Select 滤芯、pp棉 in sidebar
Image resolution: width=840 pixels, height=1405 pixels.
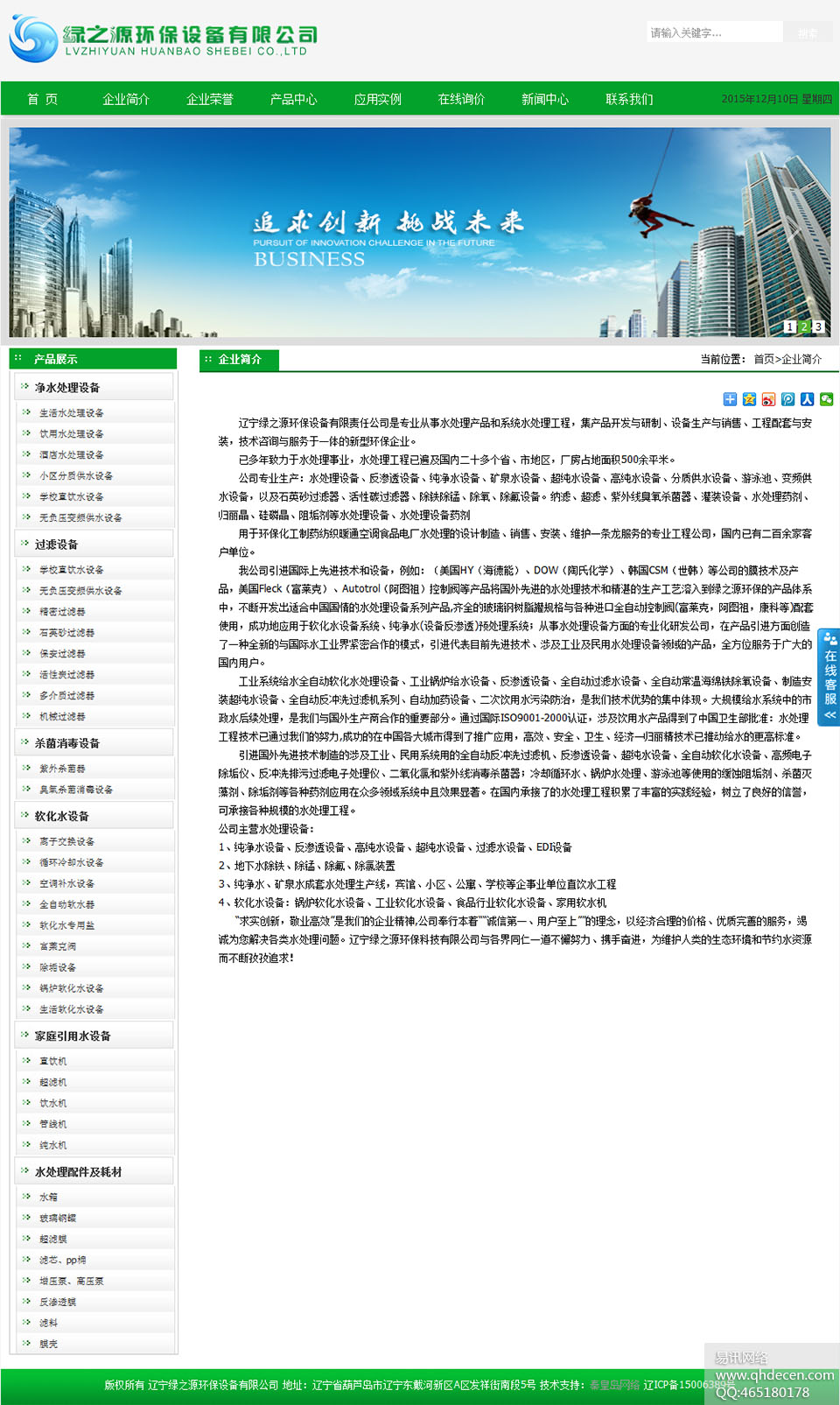tap(63, 1260)
